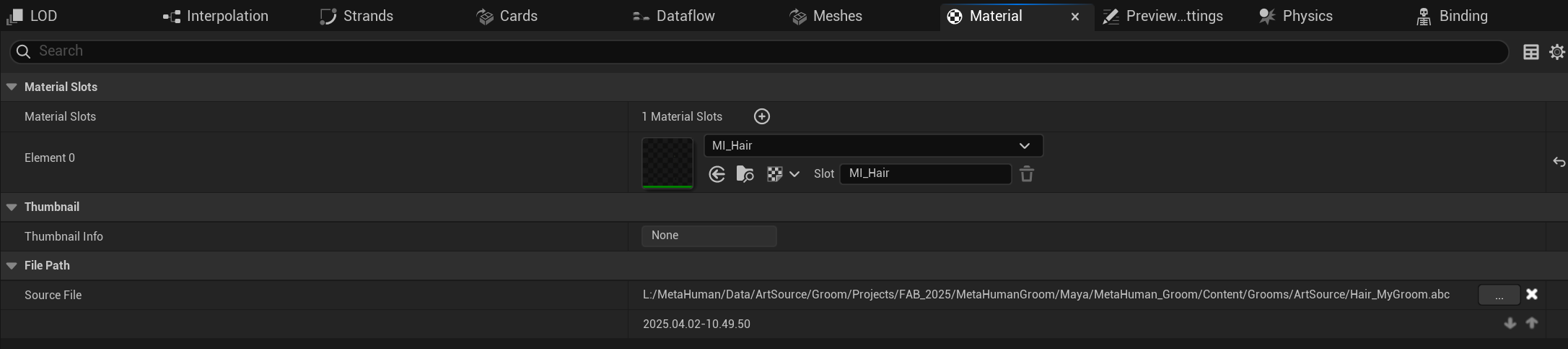Open the MI_Hair material dropdown
Image resolution: width=1568 pixels, height=349 pixels.
click(x=873, y=146)
